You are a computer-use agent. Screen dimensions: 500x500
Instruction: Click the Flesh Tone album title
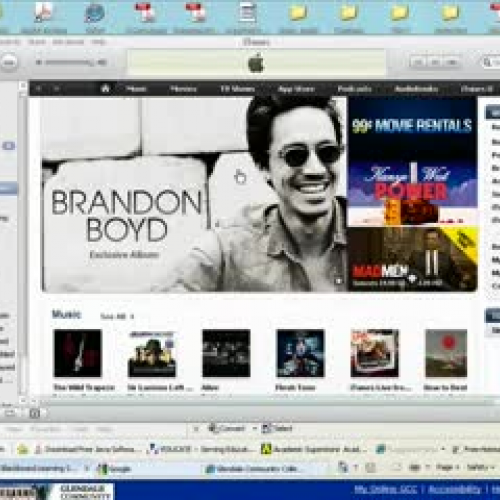click(x=295, y=387)
